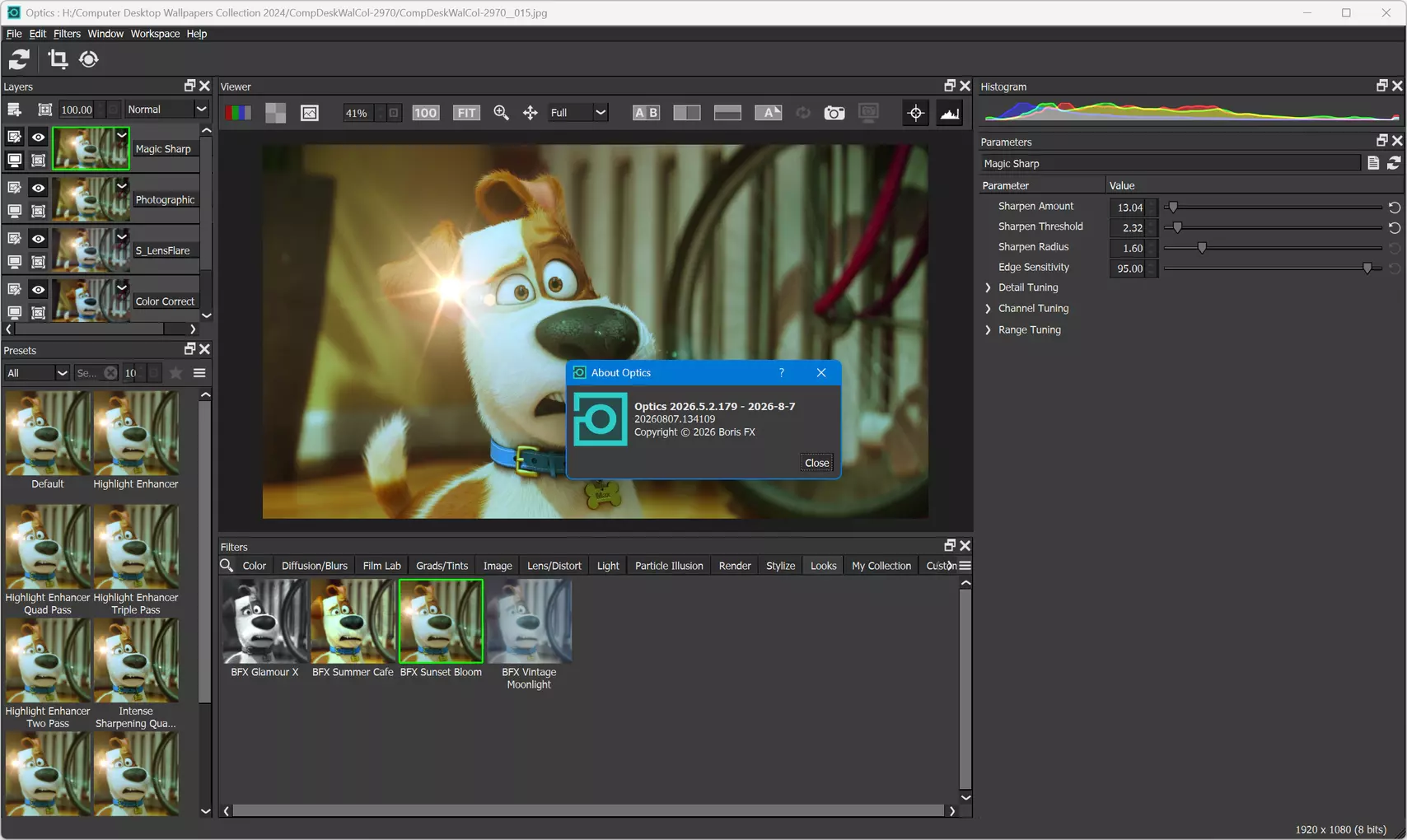Reset the Sharpen Threshold value
Screen dimensions: 1407x840
1395,227
